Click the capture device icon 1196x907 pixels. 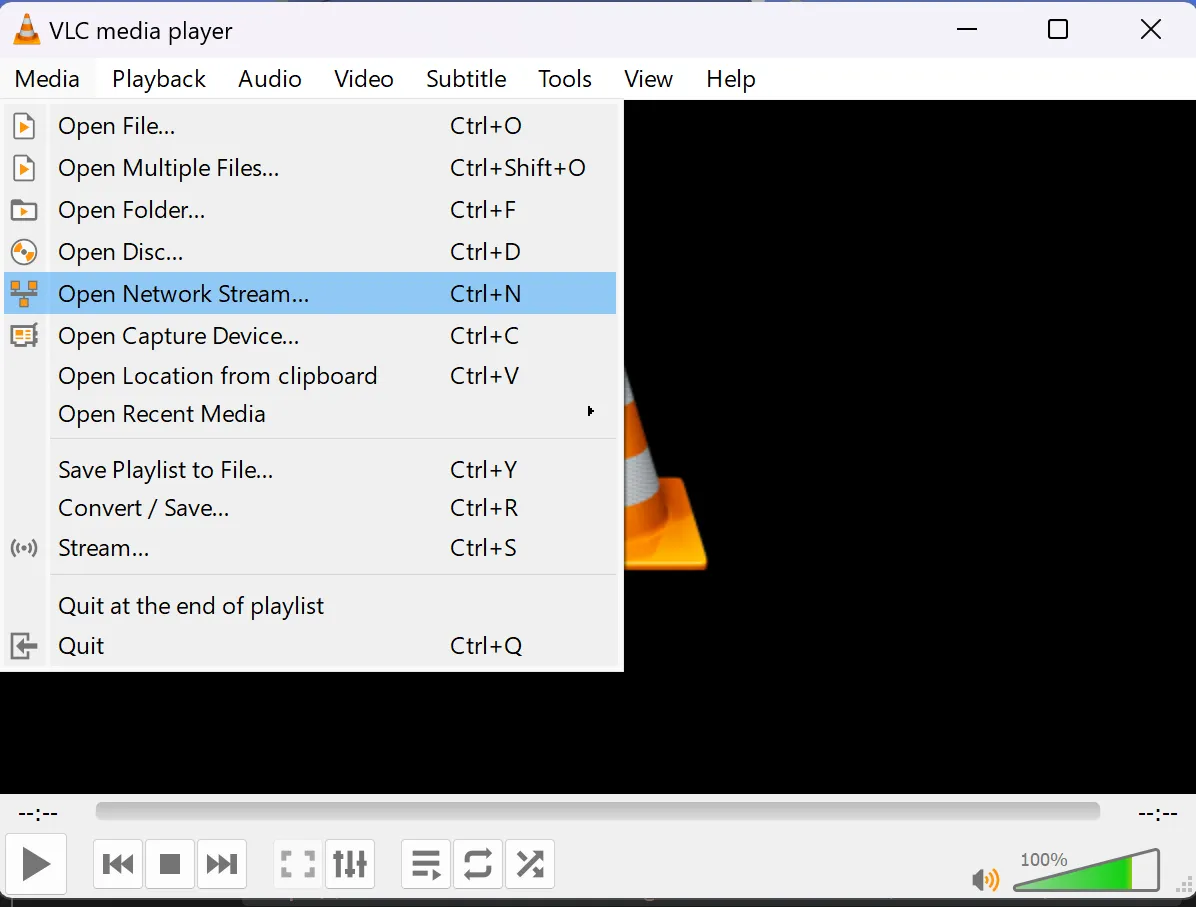(24, 336)
